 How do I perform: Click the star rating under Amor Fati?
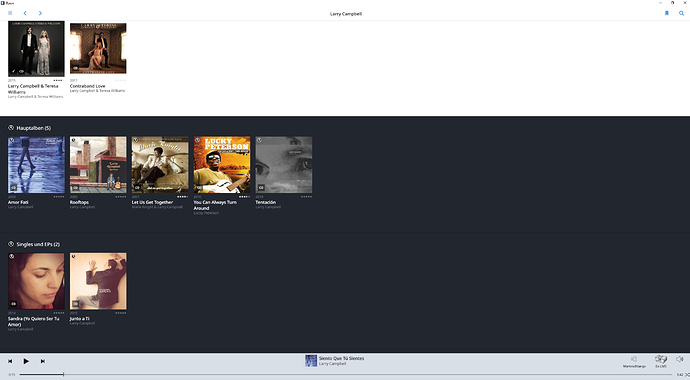(59, 197)
